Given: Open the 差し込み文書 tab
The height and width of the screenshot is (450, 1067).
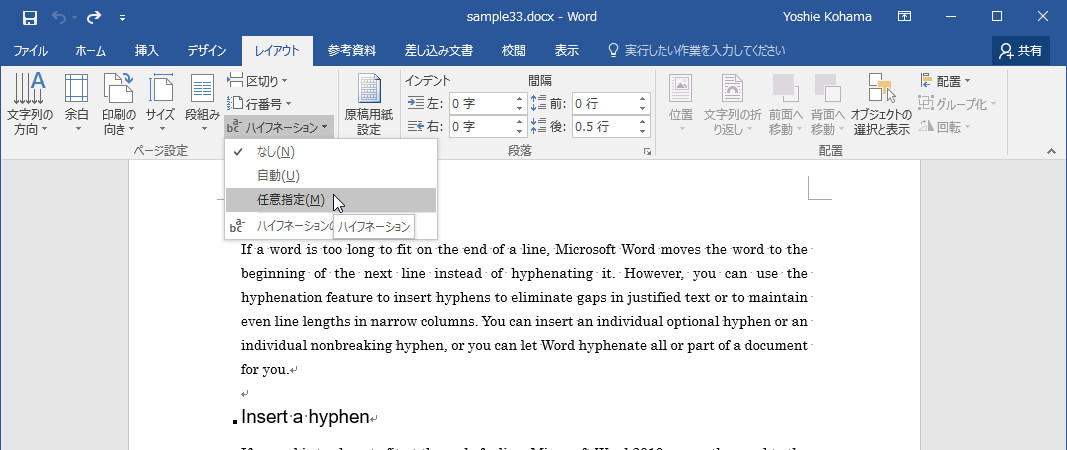Looking at the screenshot, I should click(439, 50).
